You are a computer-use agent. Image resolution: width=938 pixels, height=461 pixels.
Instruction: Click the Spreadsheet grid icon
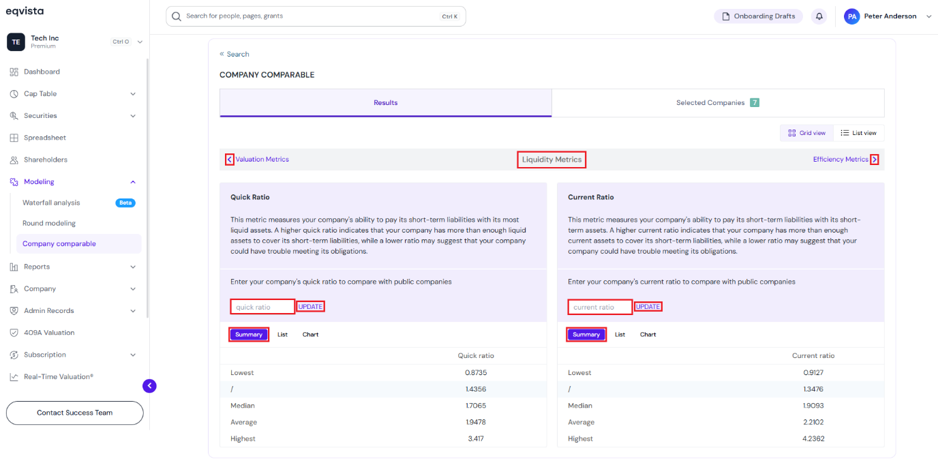click(14, 138)
